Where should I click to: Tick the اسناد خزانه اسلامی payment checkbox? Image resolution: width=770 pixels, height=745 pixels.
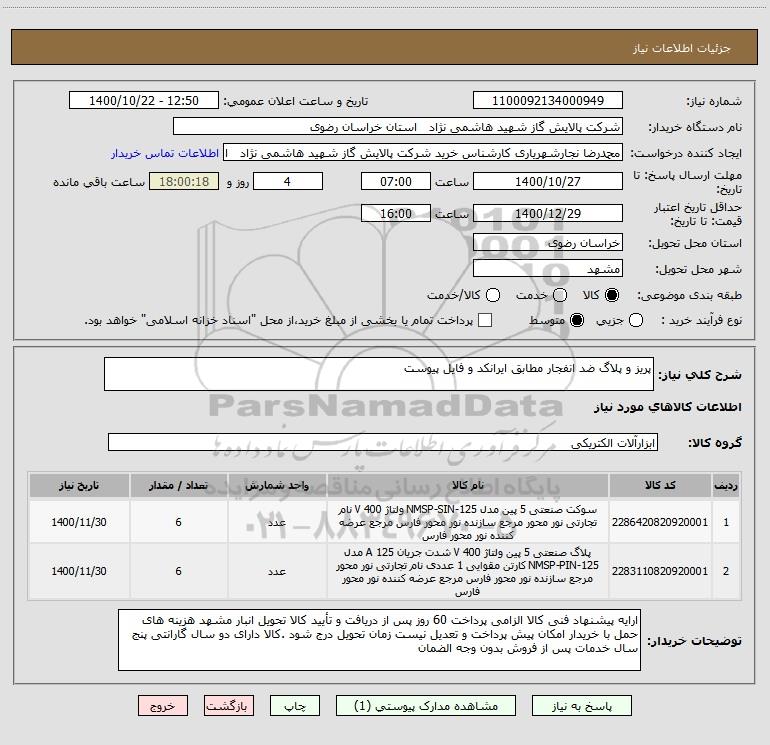click(485, 320)
